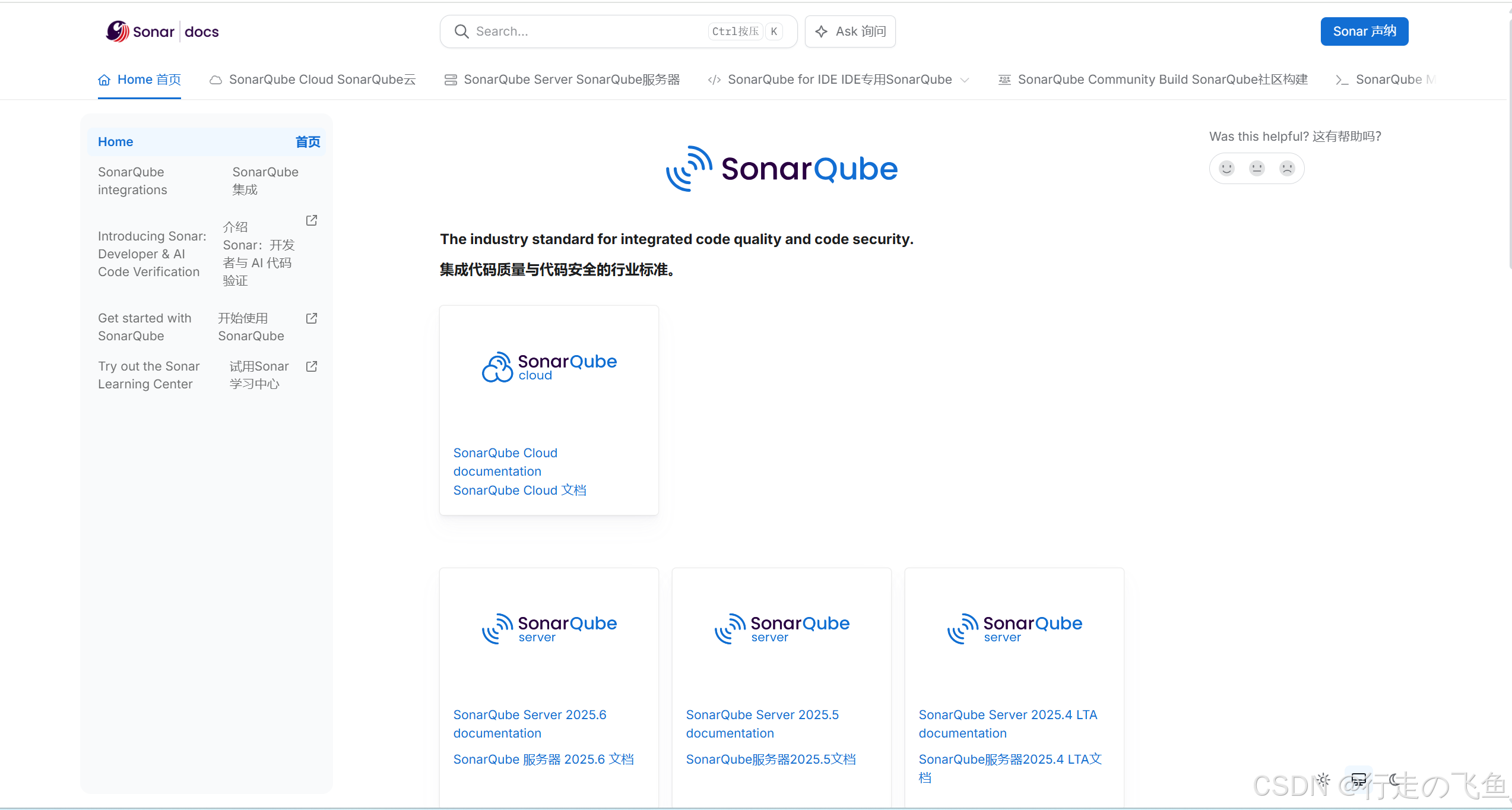Click the happy face feedback icon

(x=1226, y=169)
